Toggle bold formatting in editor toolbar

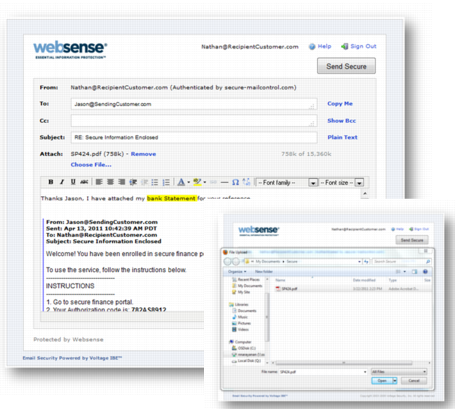pos(51,182)
